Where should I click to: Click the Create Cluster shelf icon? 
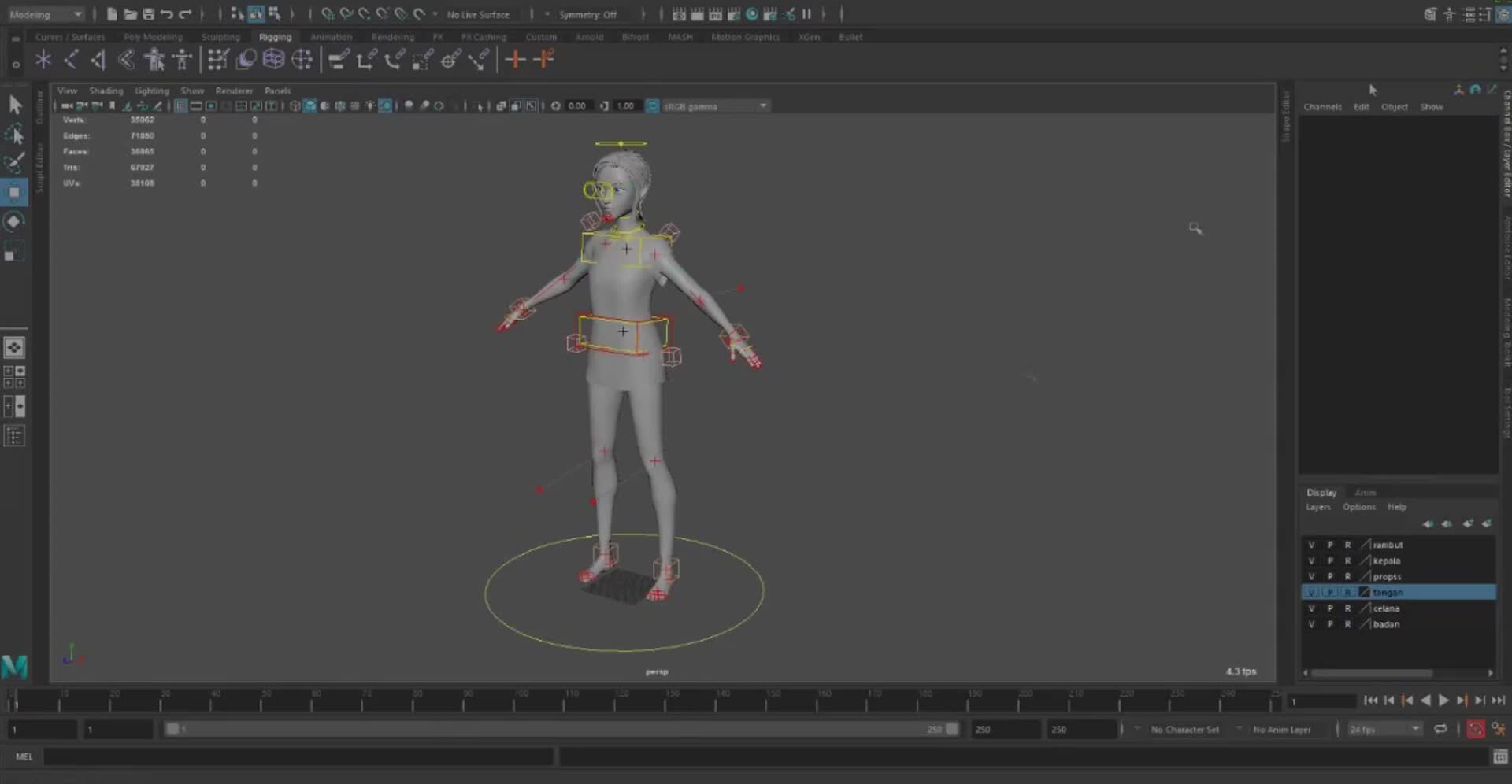302,59
